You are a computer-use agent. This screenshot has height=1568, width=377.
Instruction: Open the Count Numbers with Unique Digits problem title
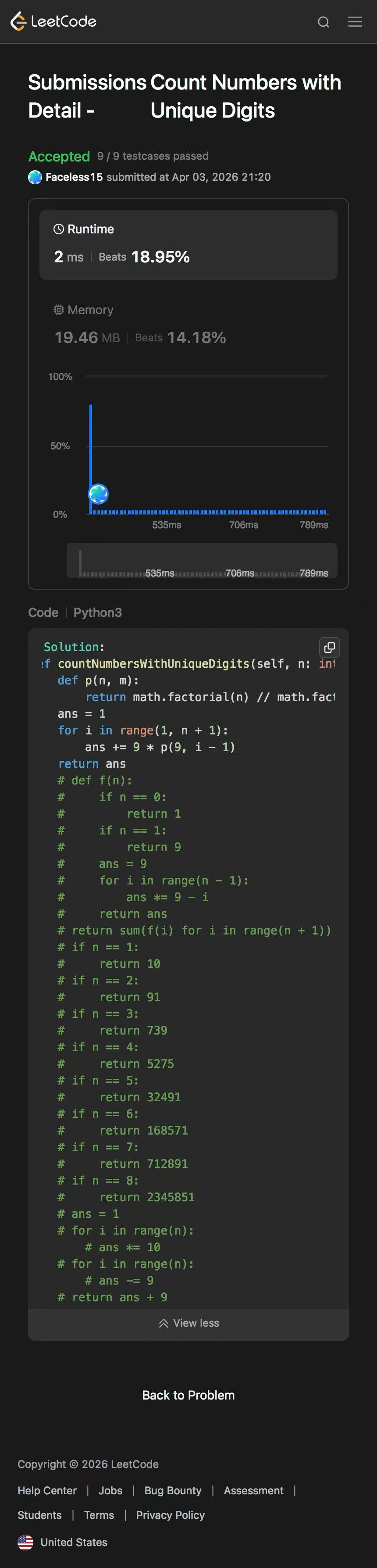coord(245,96)
